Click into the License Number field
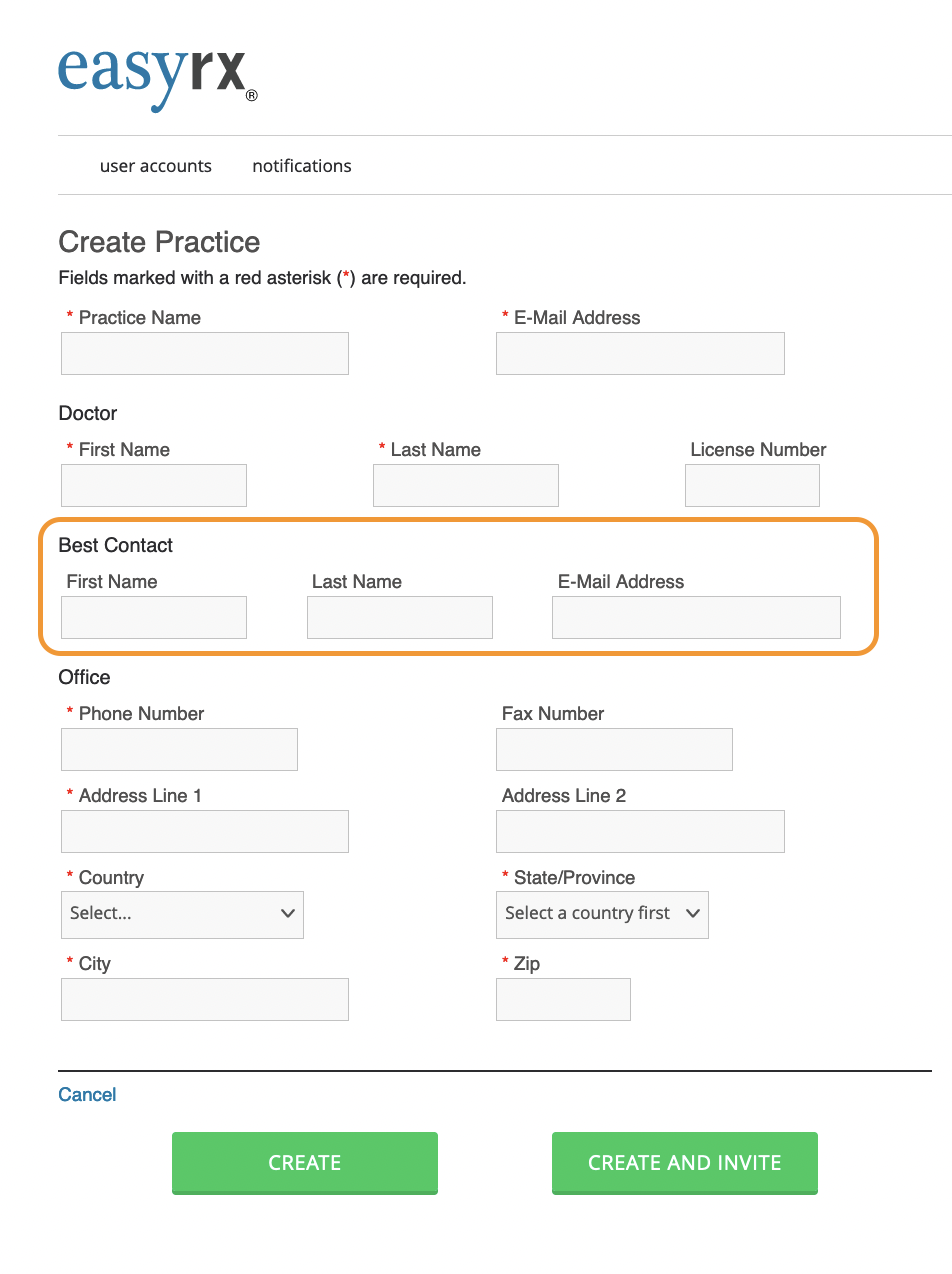The width and height of the screenshot is (952, 1274). click(752, 486)
